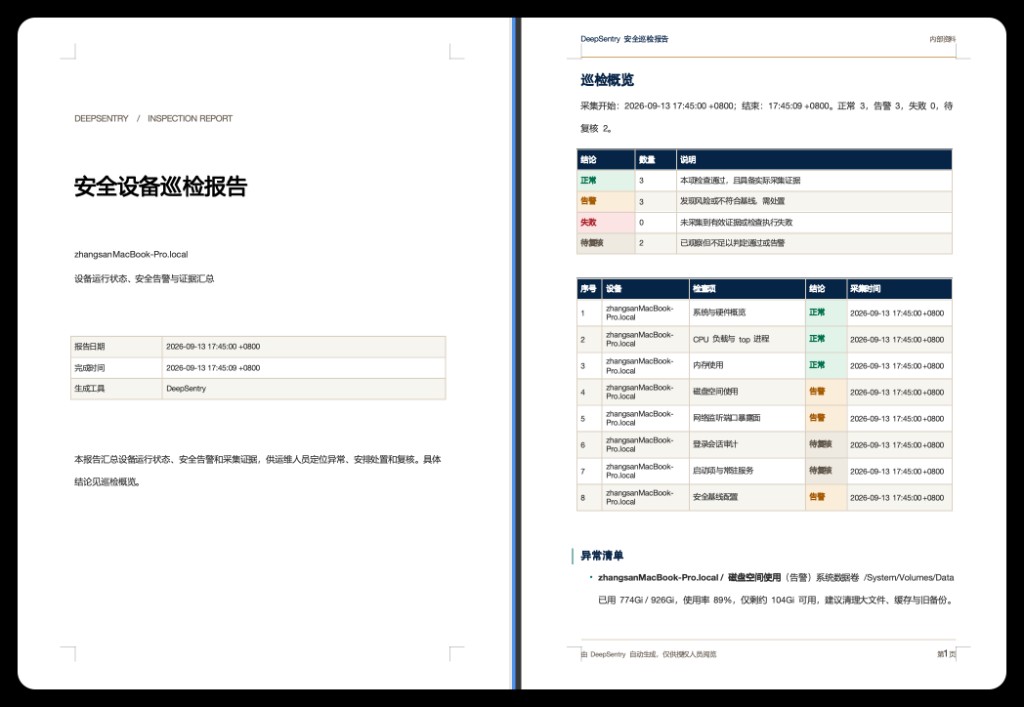
Task: Click the "DeepSentry" value in cover table
Action: (x=186, y=388)
